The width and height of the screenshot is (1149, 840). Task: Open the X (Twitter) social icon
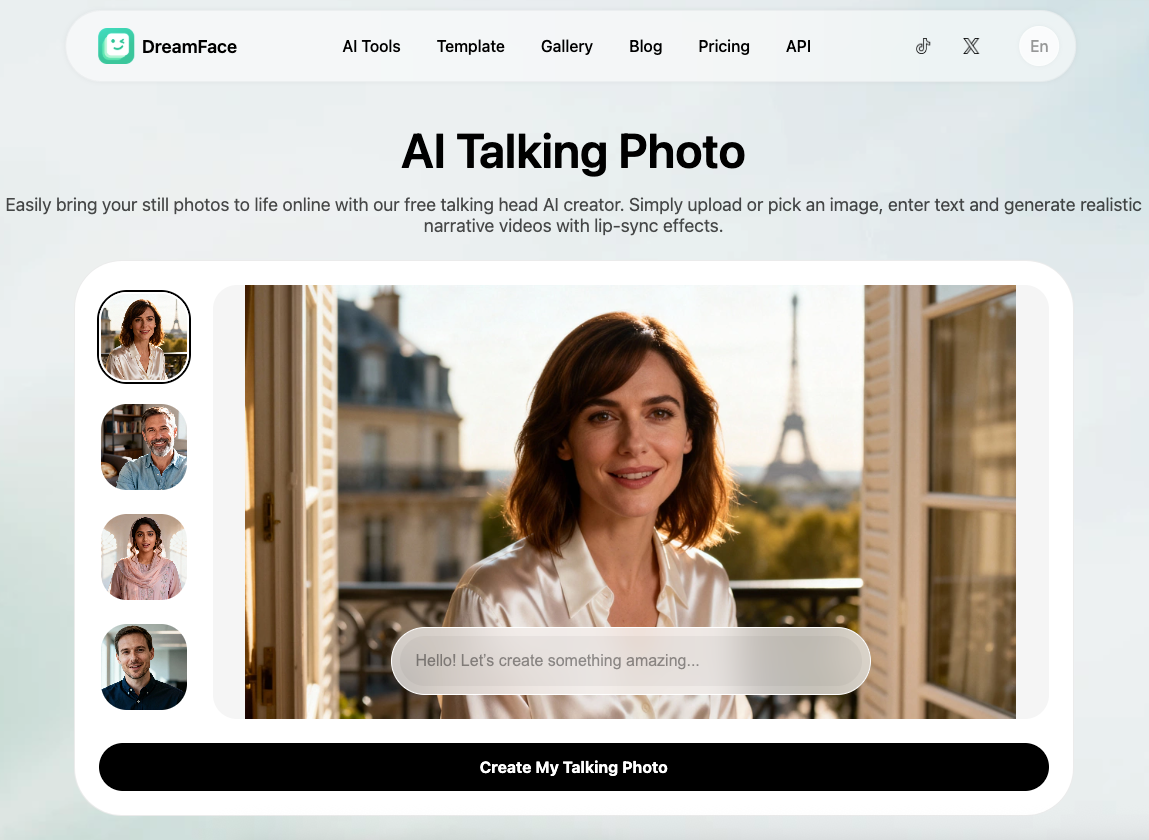pos(971,46)
